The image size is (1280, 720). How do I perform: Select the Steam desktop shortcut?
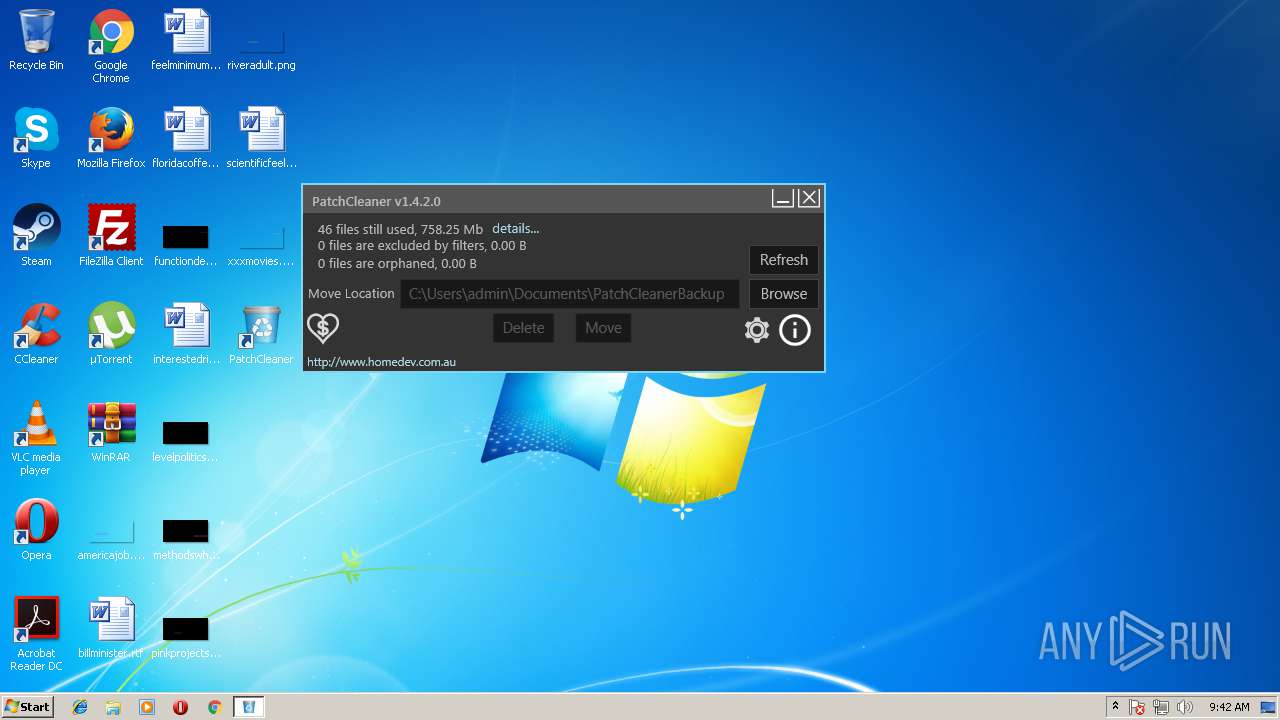pos(36,236)
